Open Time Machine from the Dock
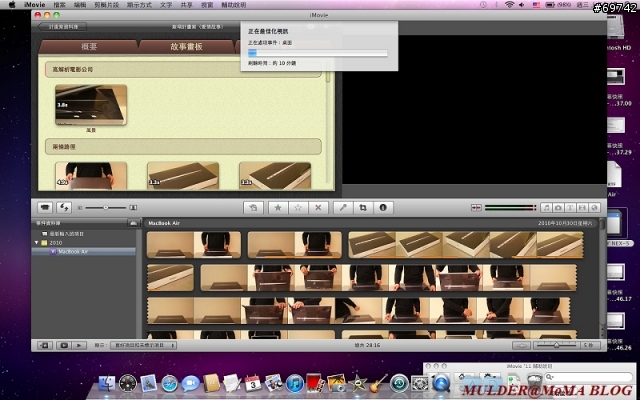Image resolution: width=640 pixels, height=400 pixels. click(399, 384)
